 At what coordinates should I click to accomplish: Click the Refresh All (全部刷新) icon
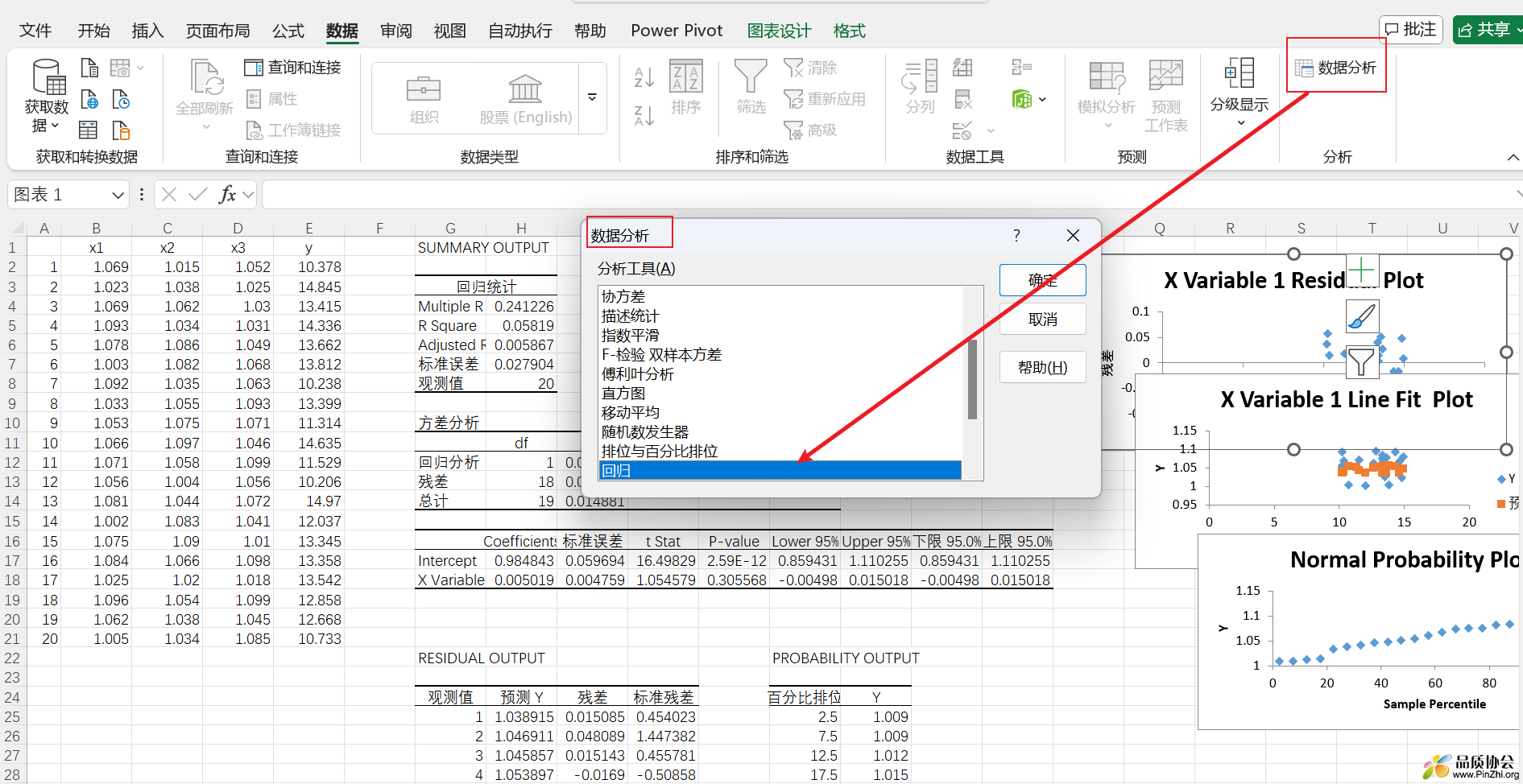pyautogui.click(x=205, y=78)
